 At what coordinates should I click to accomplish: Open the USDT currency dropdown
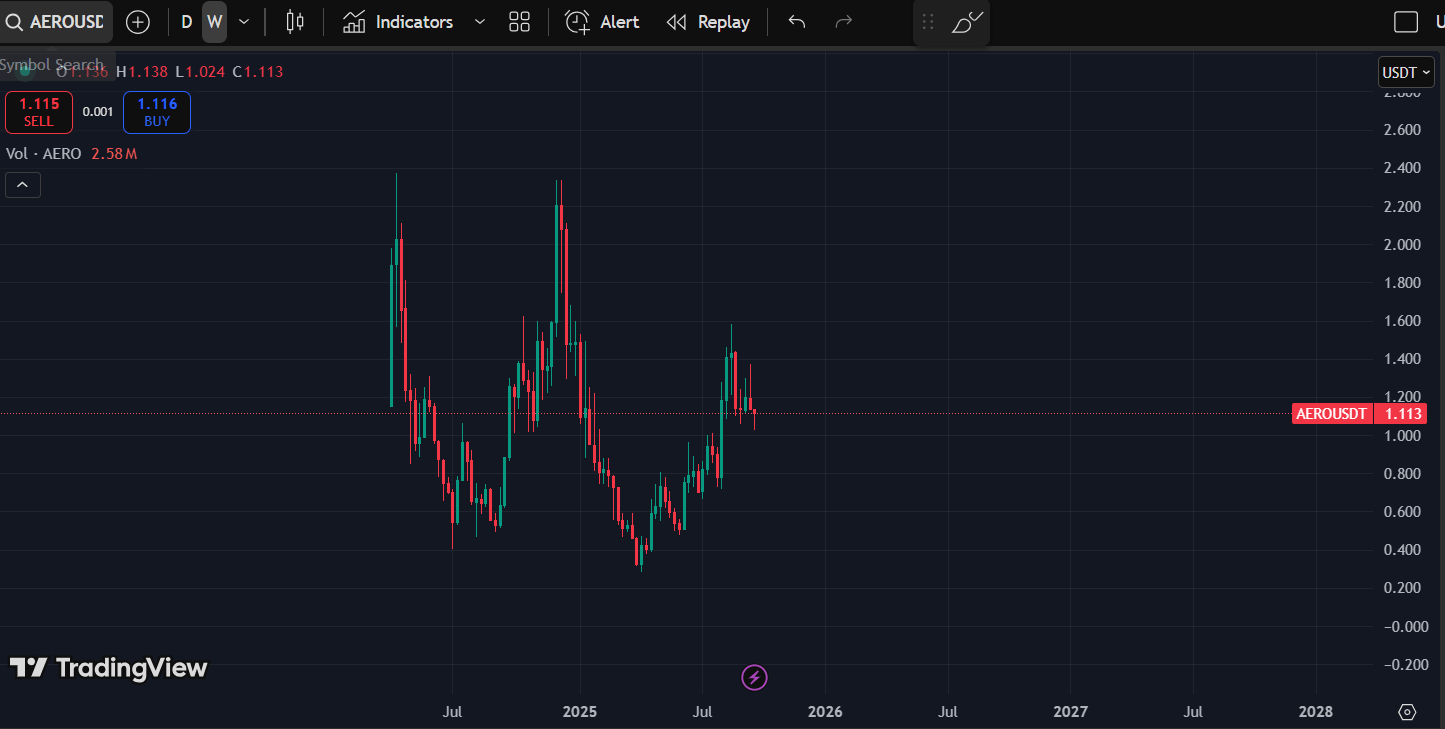[1406, 72]
